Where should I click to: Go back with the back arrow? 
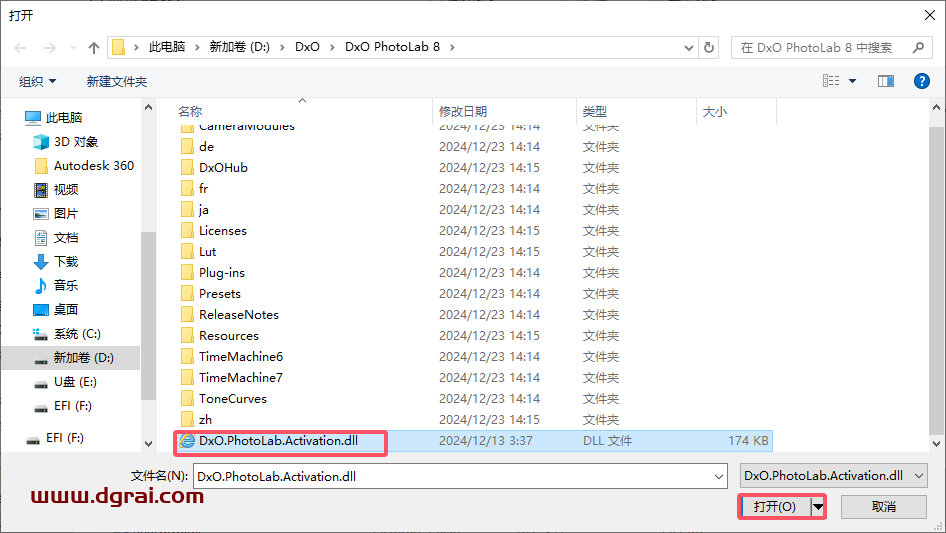tap(20, 47)
